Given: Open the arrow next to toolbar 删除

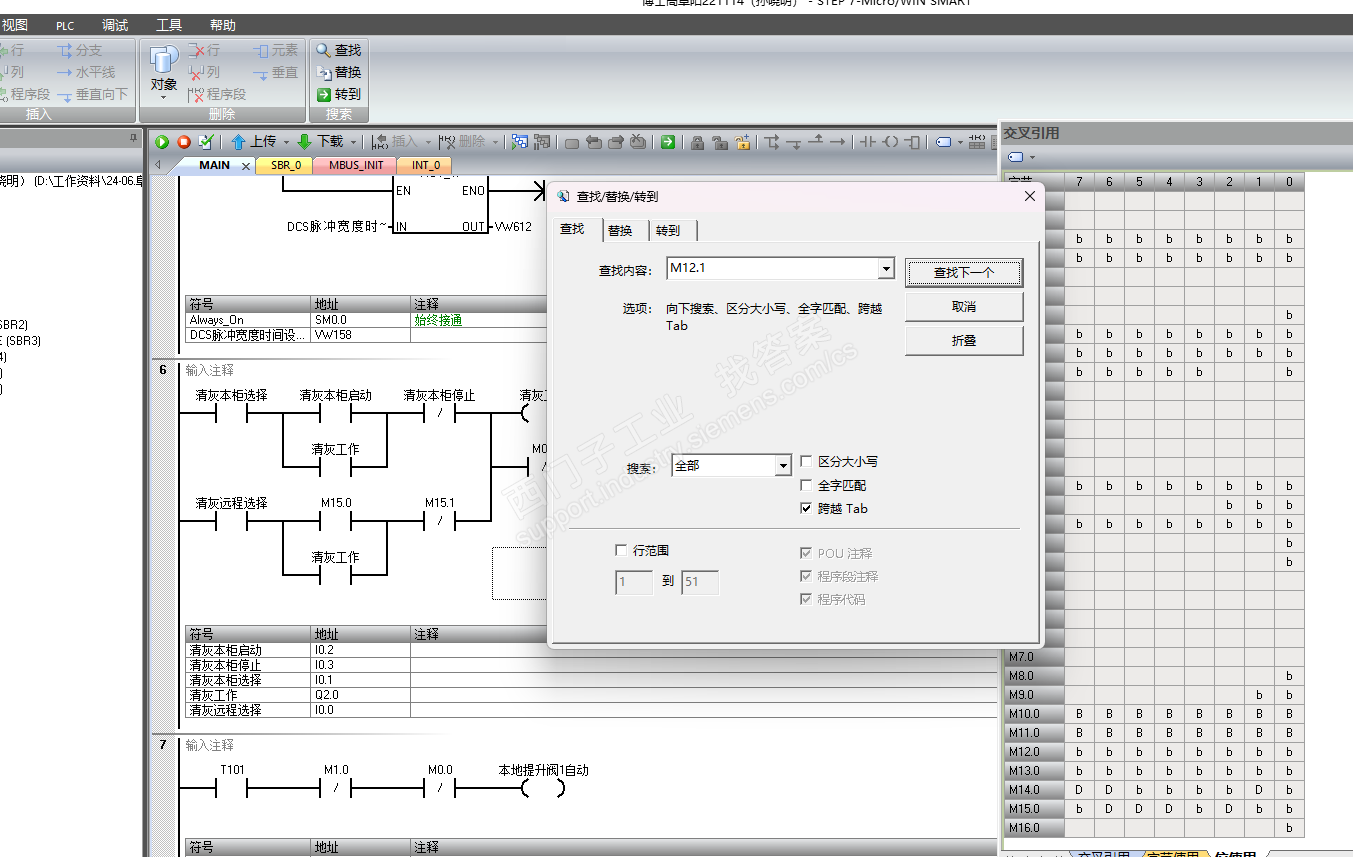Looking at the screenshot, I should click(494, 142).
